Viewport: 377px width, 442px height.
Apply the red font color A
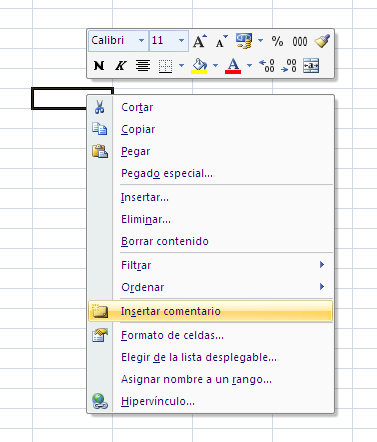pos(233,66)
